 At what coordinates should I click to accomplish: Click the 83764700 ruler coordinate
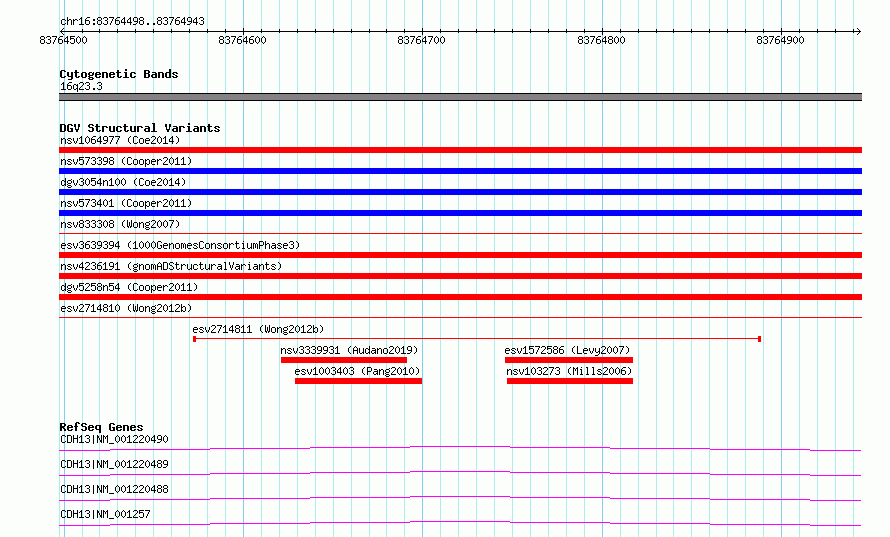click(x=422, y=40)
